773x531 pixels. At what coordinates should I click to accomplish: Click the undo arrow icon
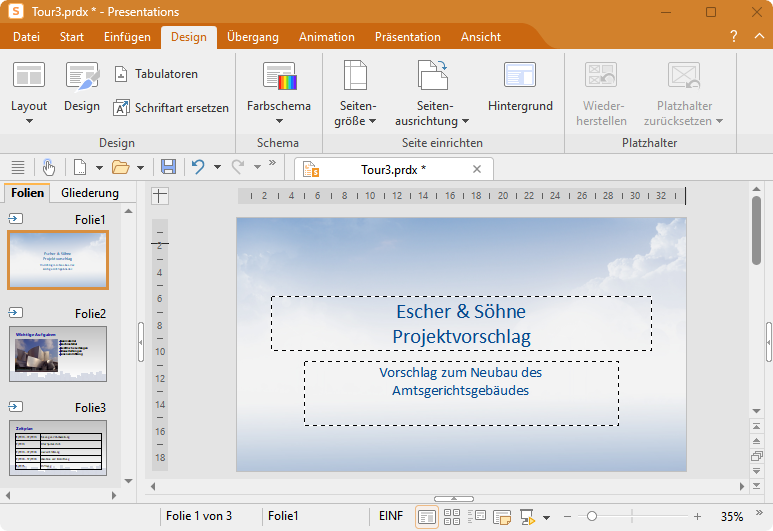tap(199, 167)
